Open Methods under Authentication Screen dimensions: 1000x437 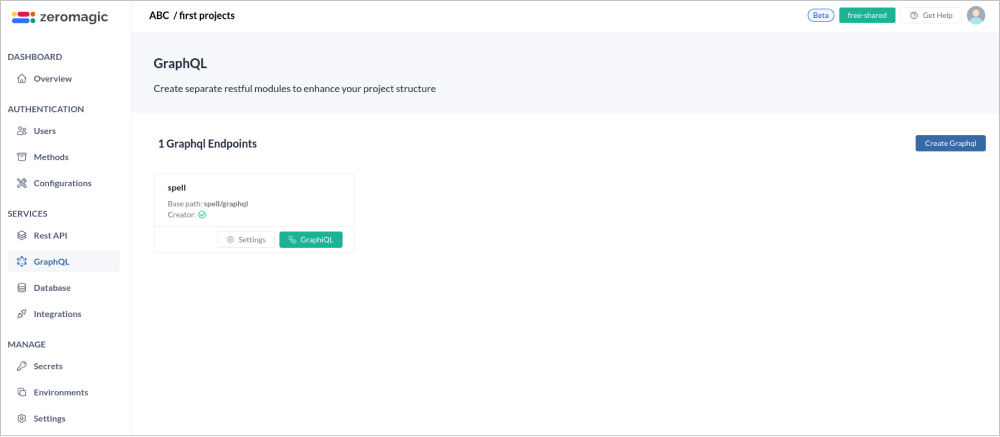click(x=64, y=158)
